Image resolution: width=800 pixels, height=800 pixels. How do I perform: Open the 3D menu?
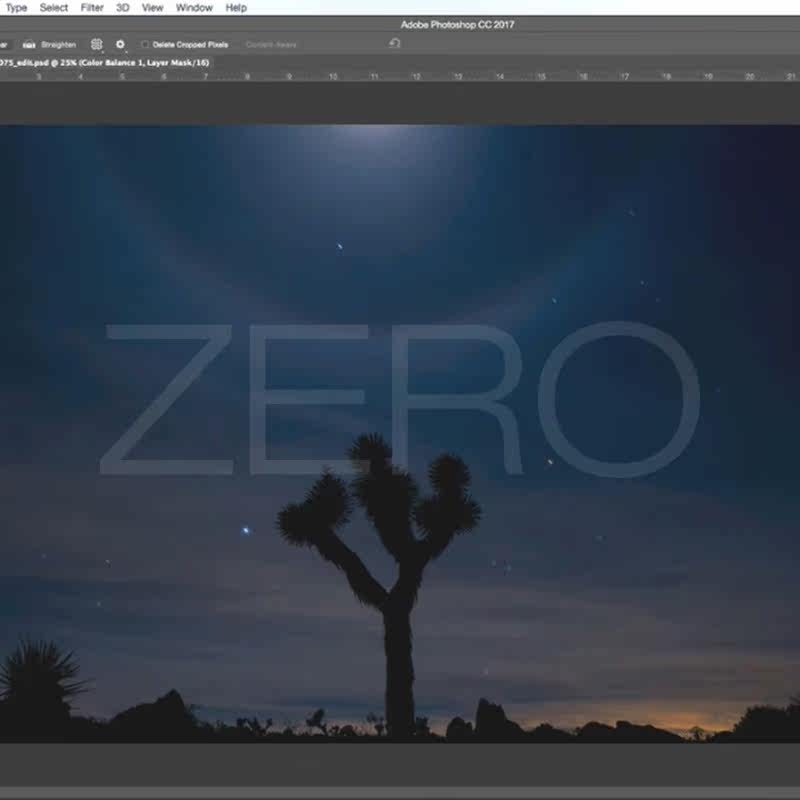pyautogui.click(x=122, y=7)
